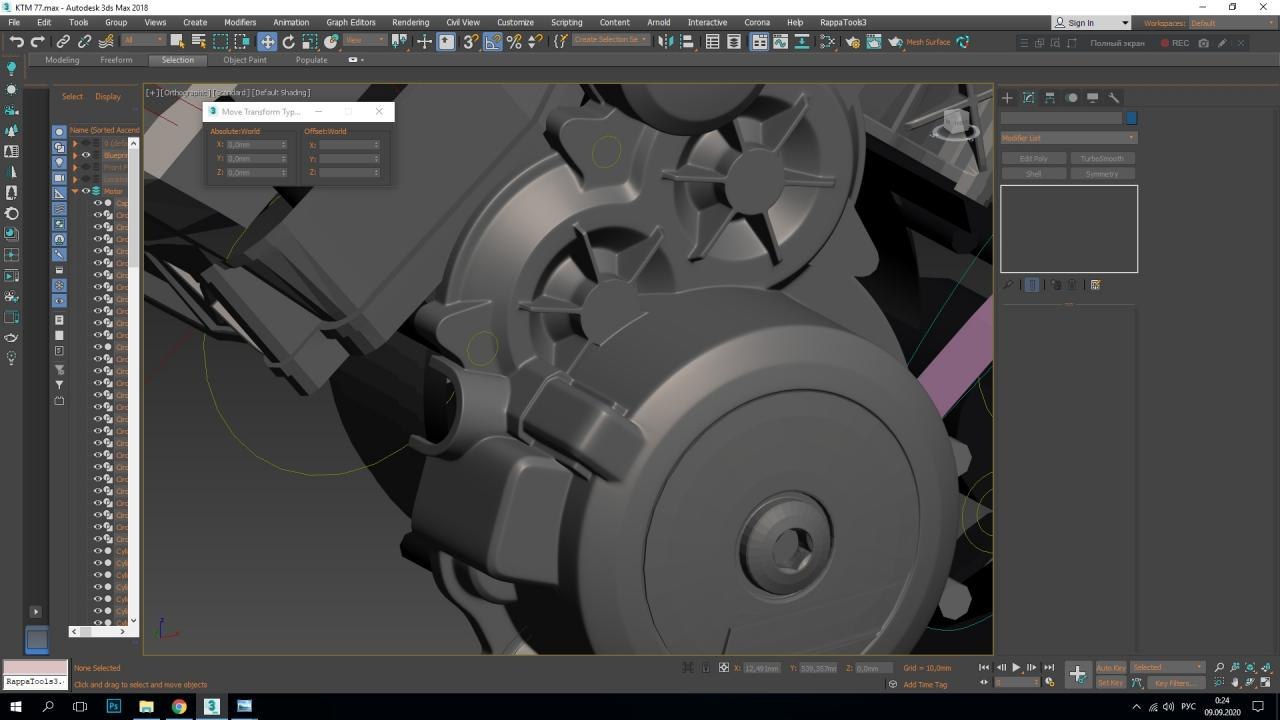Open the Modifier List dropdown

[1069, 138]
